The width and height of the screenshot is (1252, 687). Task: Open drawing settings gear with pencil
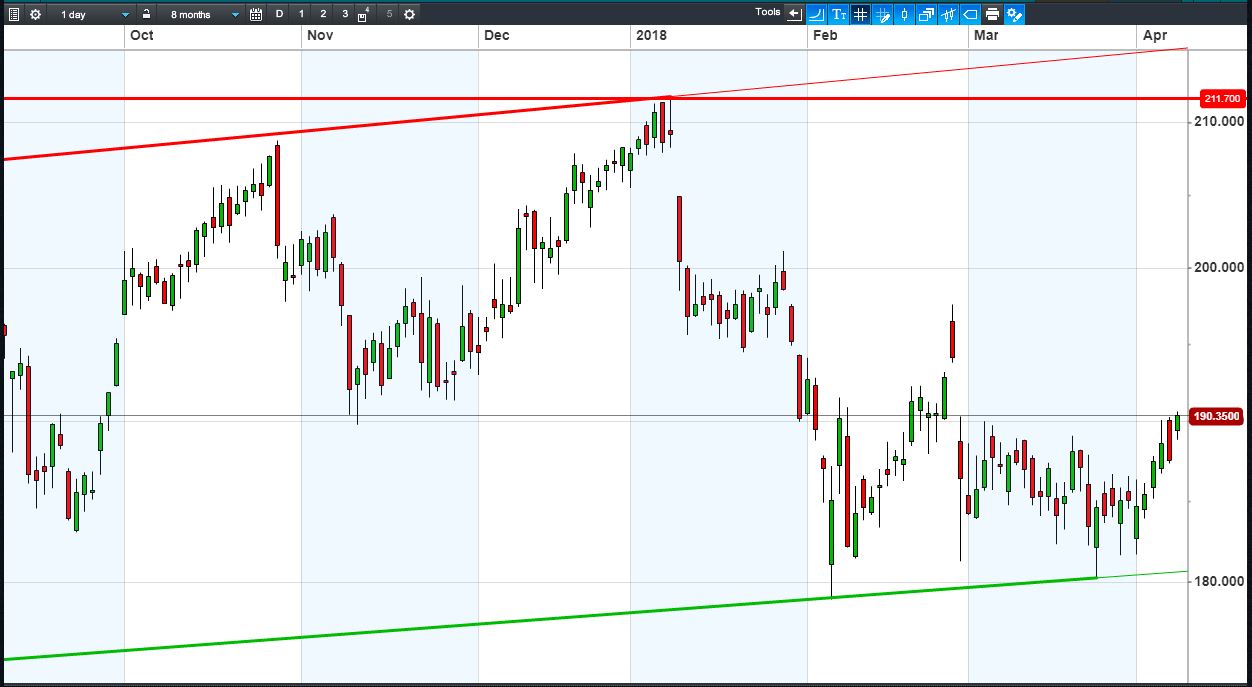1014,14
